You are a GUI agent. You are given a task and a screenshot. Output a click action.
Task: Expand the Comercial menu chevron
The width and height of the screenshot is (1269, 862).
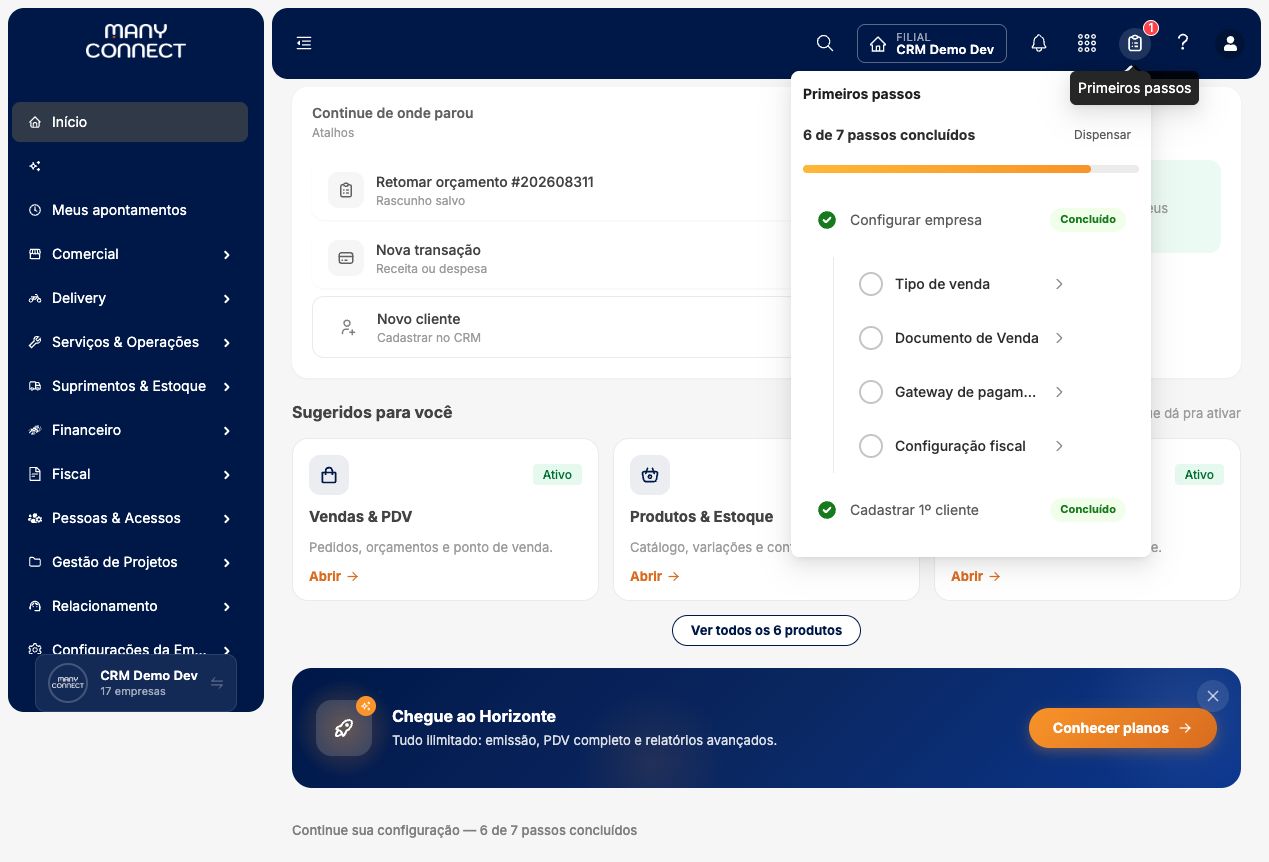click(x=227, y=255)
